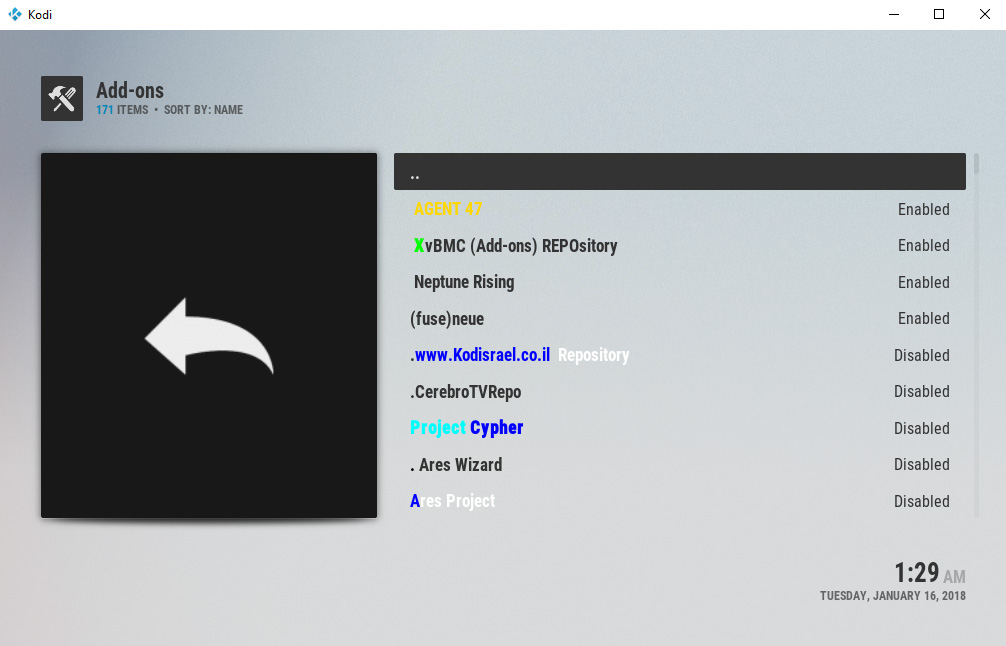Screen dimensions: 1006x646
Task: Select the Ares Wizard entry
Action: [x=679, y=464]
